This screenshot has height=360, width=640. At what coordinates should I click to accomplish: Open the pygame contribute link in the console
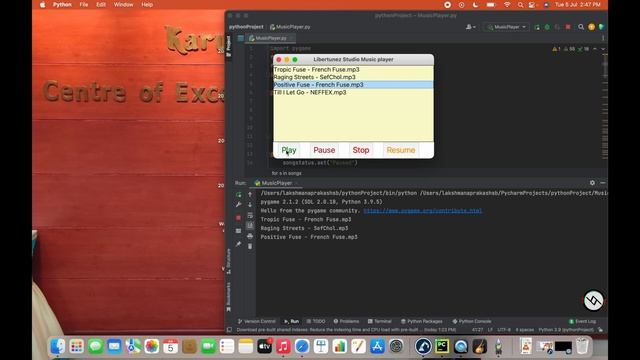422,211
